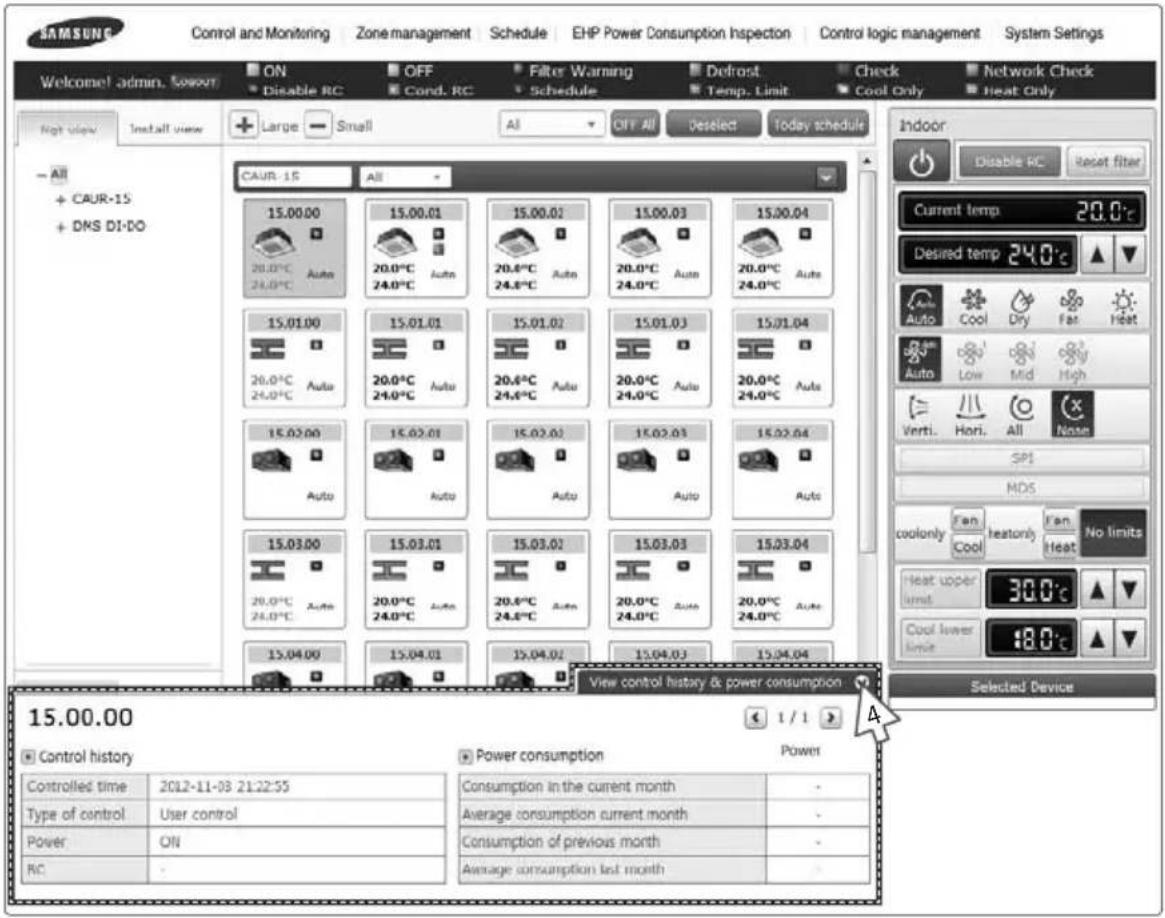Image resolution: width=1165 pixels, height=918 pixels.
Task: Click the unit list vertical scrollbar
Action: (x=866, y=361)
